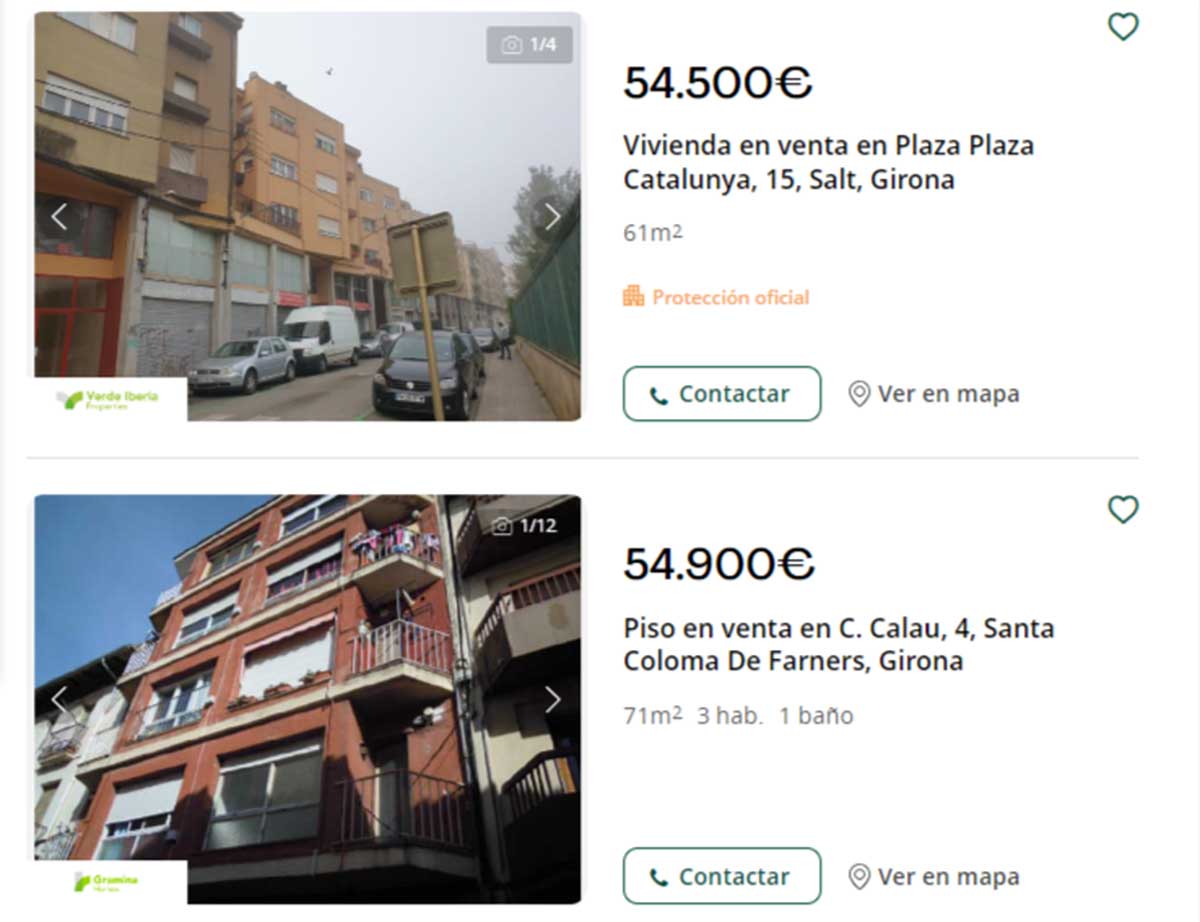This screenshot has width=1200, height=922.
Task: Click the Protección oficial tag
Action: pyautogui.click(x=716, y=297)
